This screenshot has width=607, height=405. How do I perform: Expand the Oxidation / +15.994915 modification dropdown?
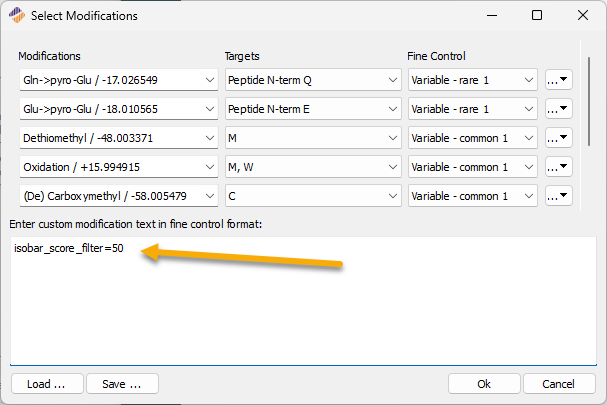tap(119, 167)
